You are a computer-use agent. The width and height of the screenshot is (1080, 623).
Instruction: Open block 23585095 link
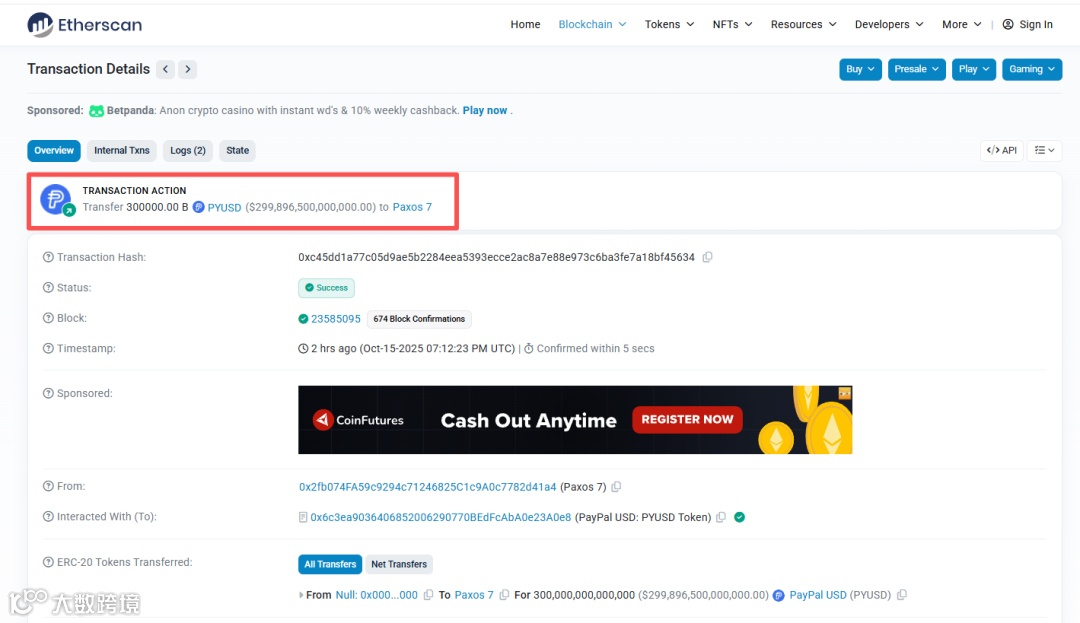pyautogui.click(x=335, y=319)
